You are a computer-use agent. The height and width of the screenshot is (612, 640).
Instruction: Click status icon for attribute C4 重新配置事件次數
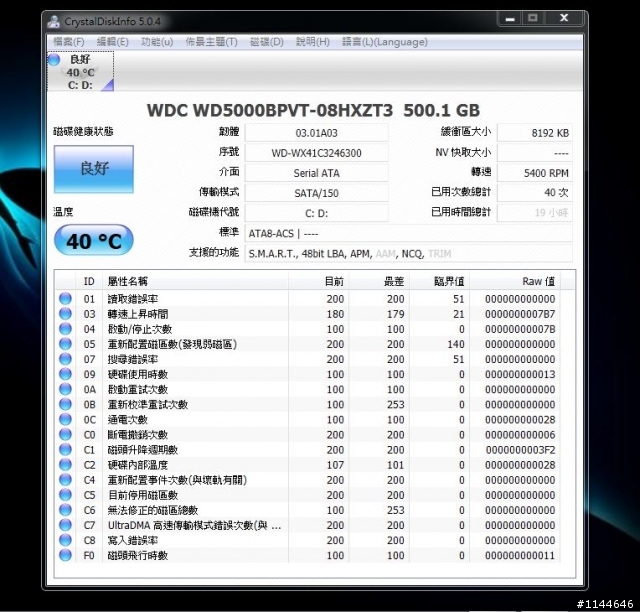tap(65, 480)
